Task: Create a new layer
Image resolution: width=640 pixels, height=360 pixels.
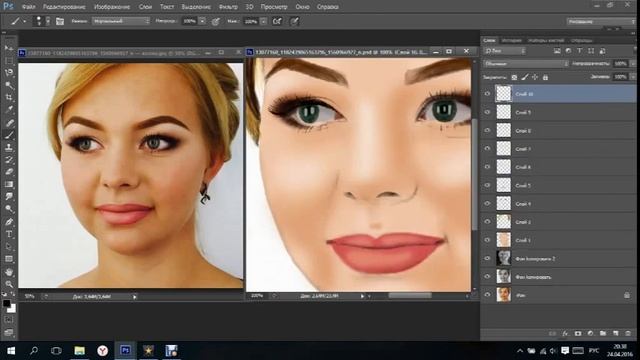Action: click(616, 333)
